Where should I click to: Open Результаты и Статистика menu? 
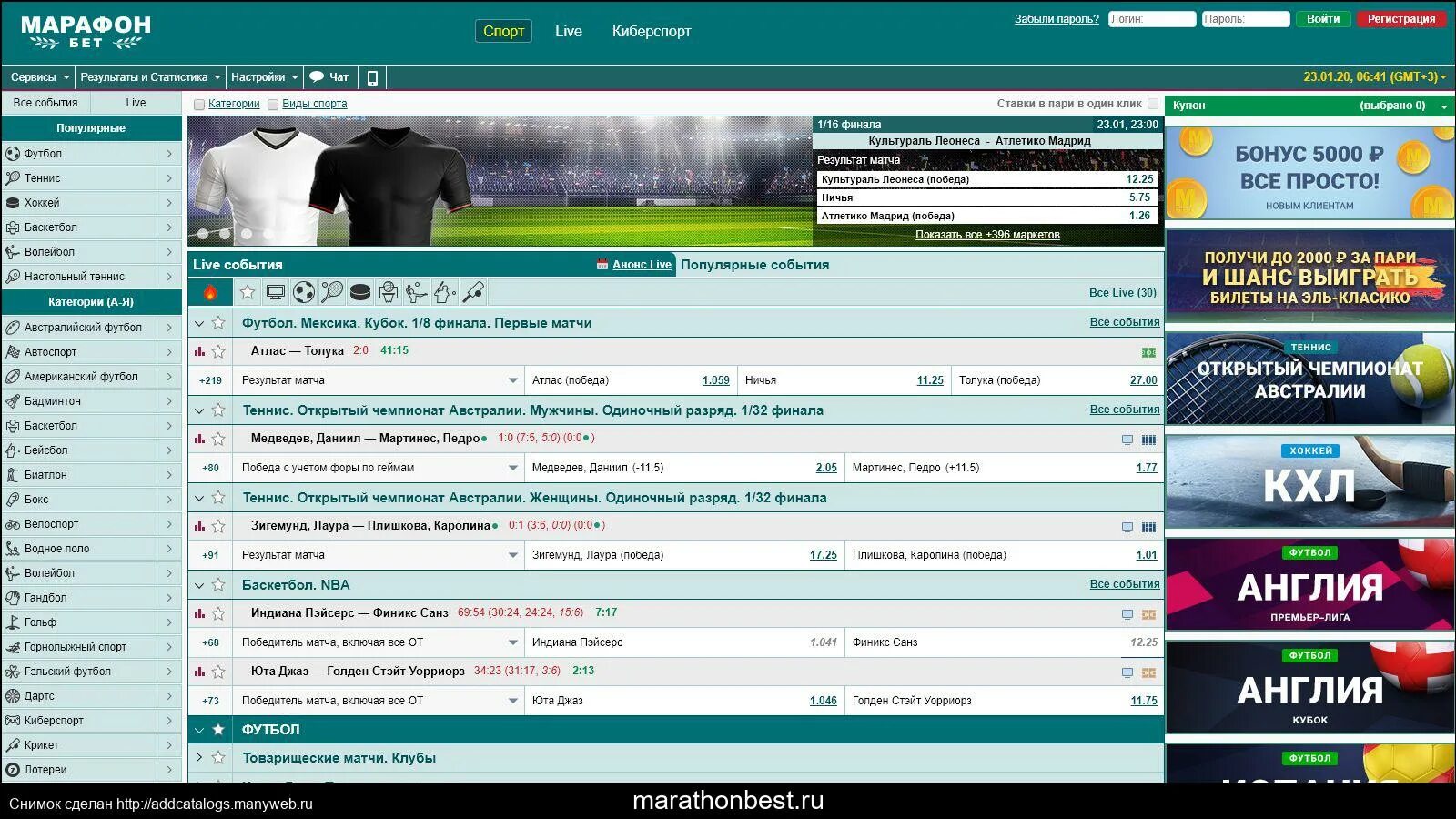coord(150,77)
